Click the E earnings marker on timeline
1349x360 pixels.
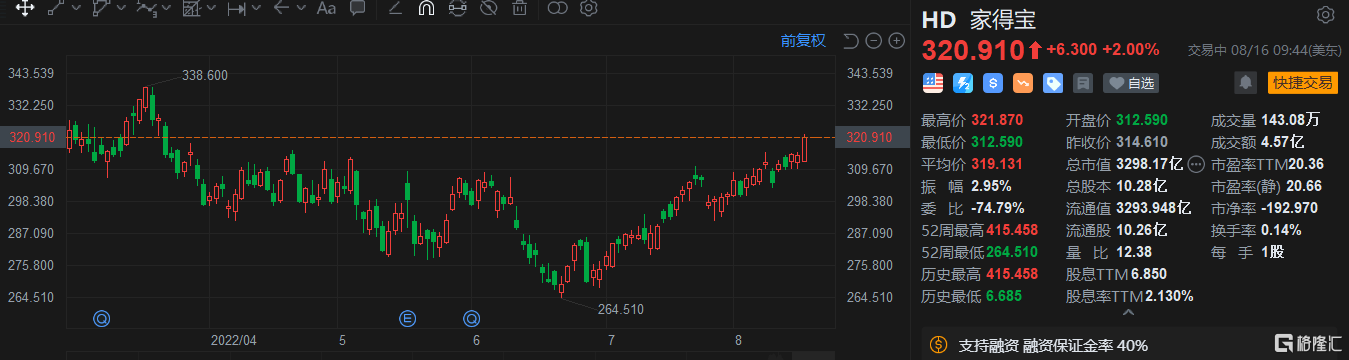coord(408,319)
